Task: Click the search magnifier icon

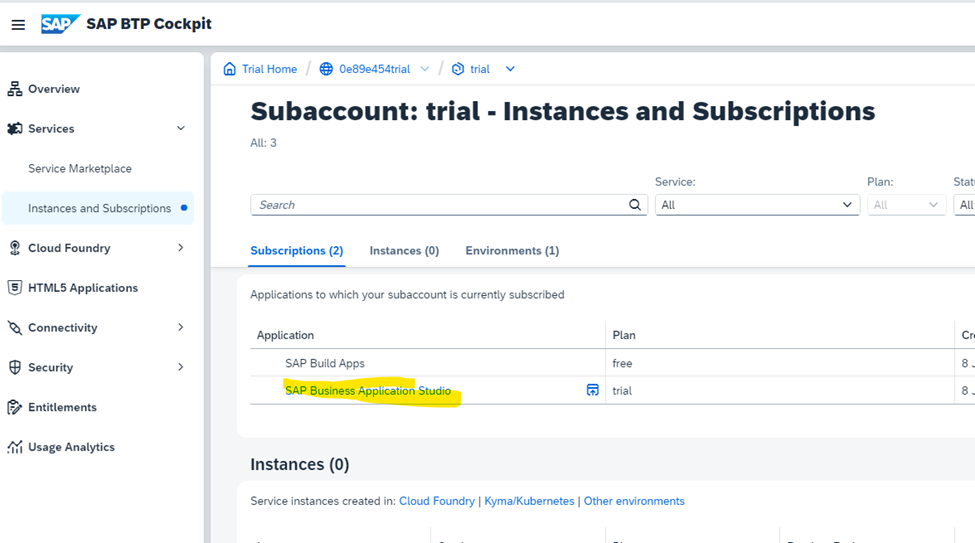Action: click(x=634, y=205)
